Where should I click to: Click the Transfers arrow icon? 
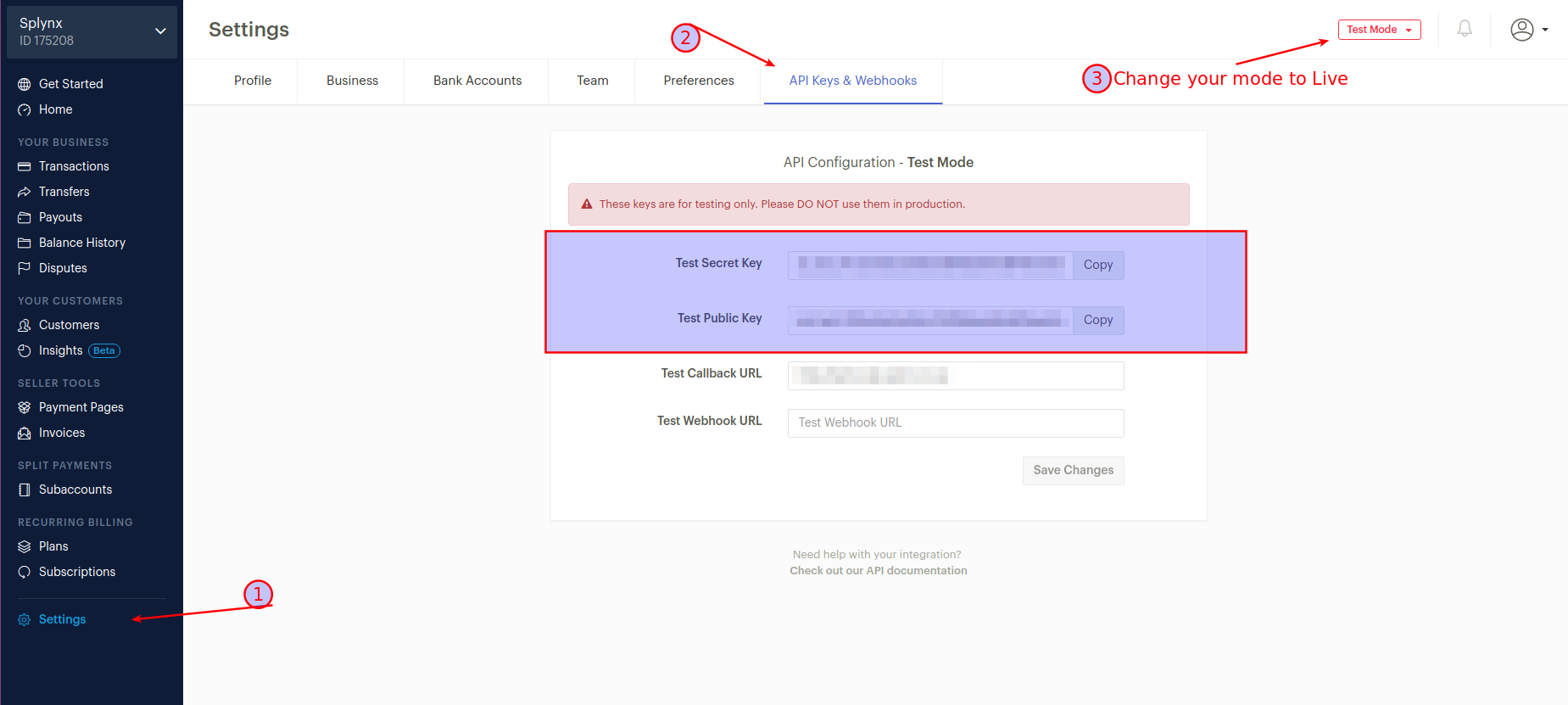coord(25,192)
